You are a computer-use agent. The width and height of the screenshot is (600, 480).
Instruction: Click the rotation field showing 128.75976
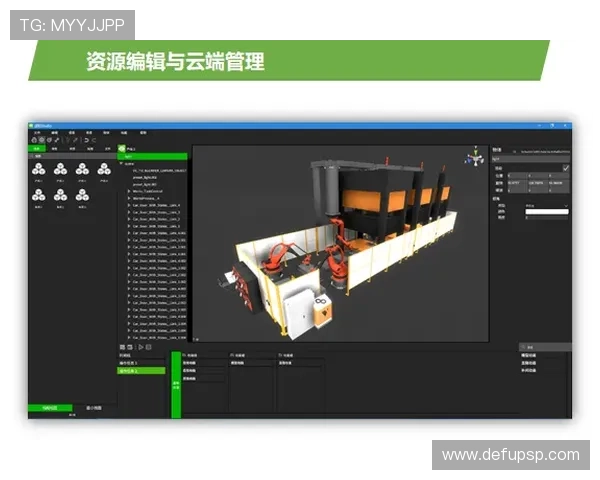pyautogui.click(x=537, y=183)
